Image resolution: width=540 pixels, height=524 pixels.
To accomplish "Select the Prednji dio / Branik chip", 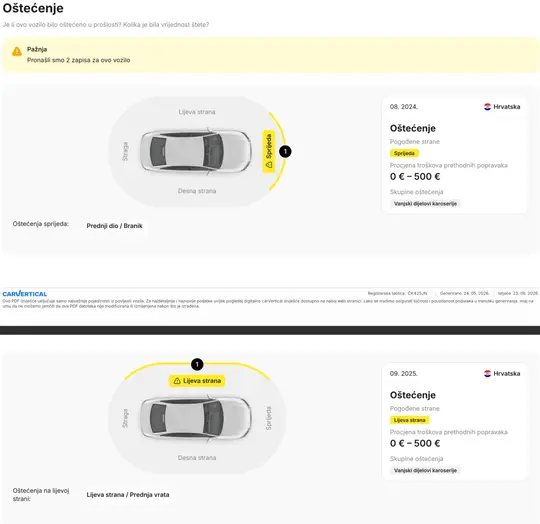I will tap(114, 226).
